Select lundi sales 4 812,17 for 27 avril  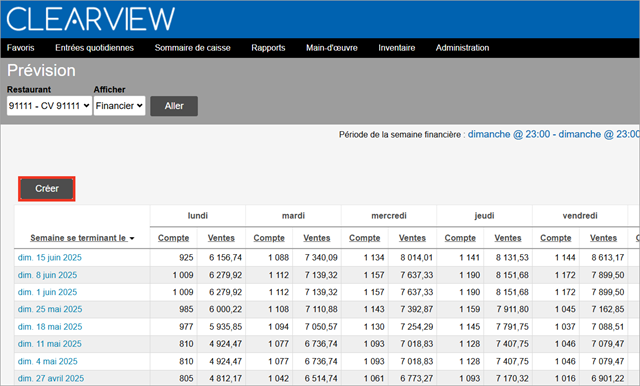coord(225,379)
